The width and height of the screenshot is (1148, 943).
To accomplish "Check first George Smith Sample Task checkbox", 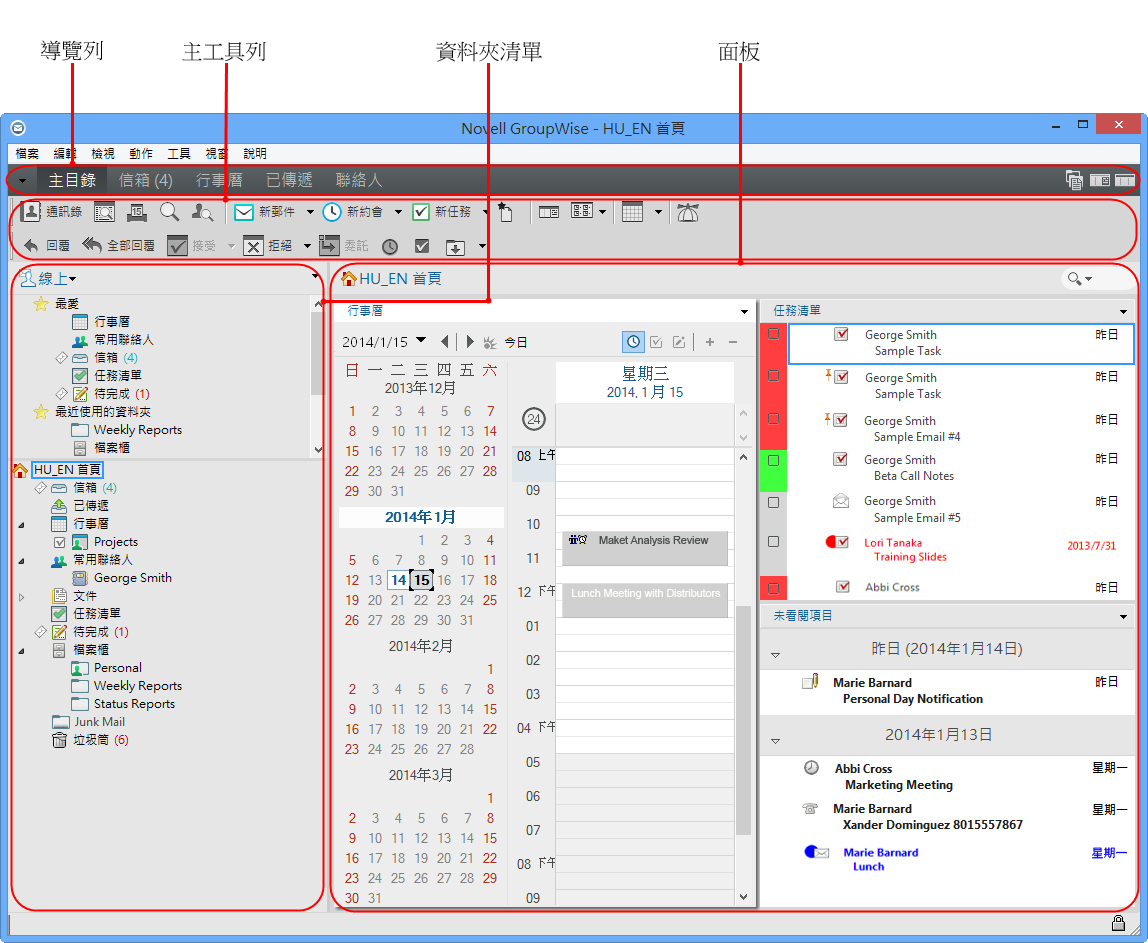I will click(773, 334).
